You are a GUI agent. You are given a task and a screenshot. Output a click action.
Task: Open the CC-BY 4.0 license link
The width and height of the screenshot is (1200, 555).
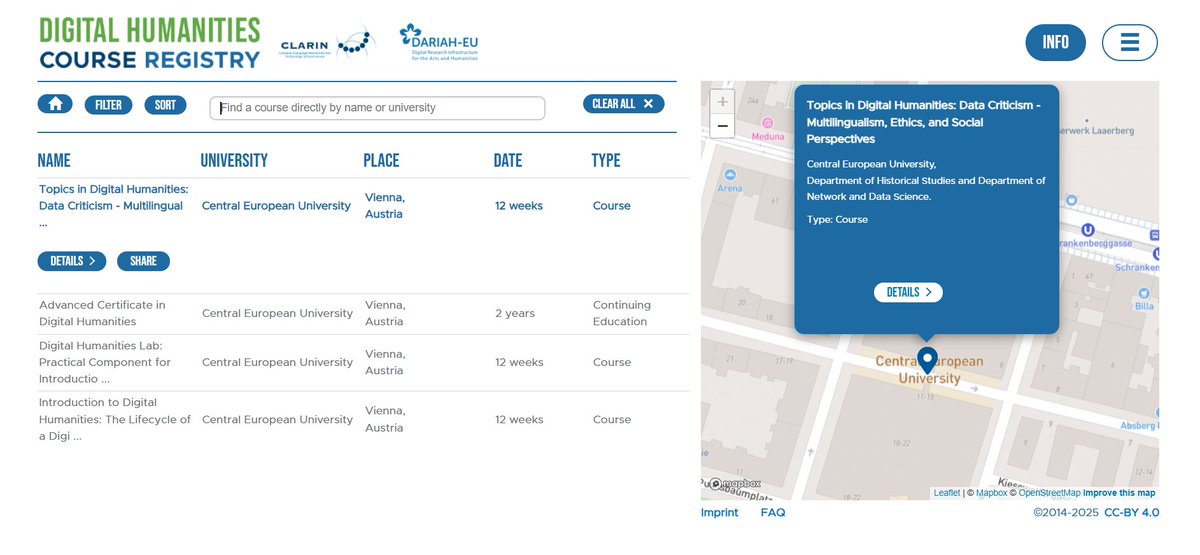coord(1131,513)
